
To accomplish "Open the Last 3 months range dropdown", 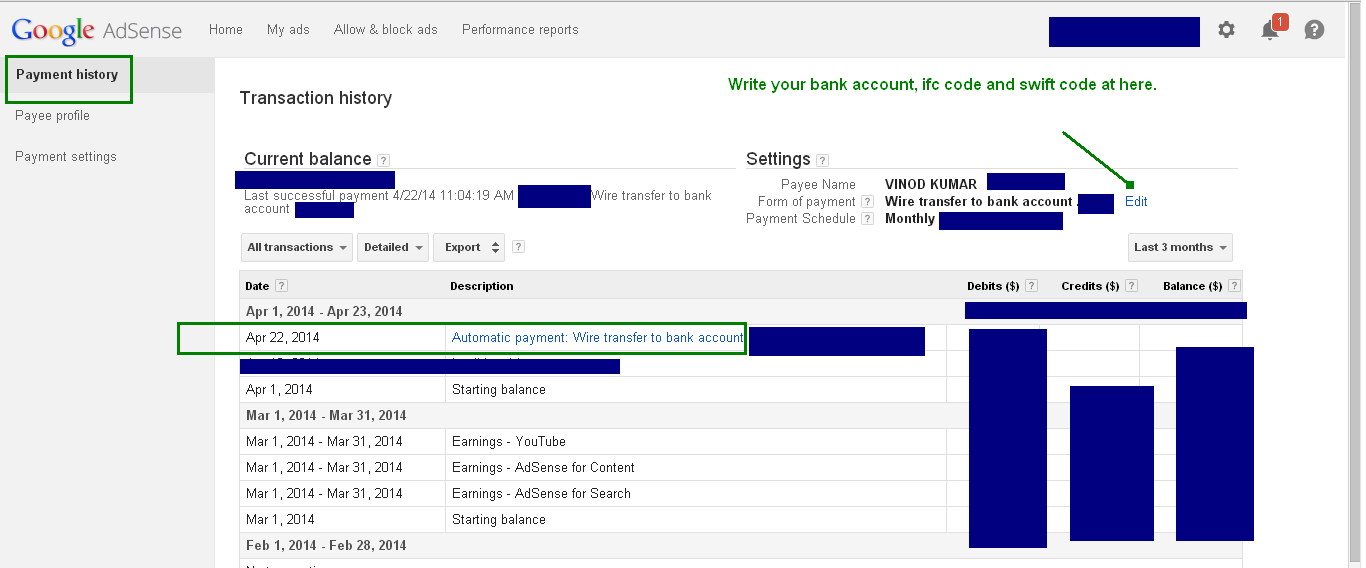I will 1180,247.
